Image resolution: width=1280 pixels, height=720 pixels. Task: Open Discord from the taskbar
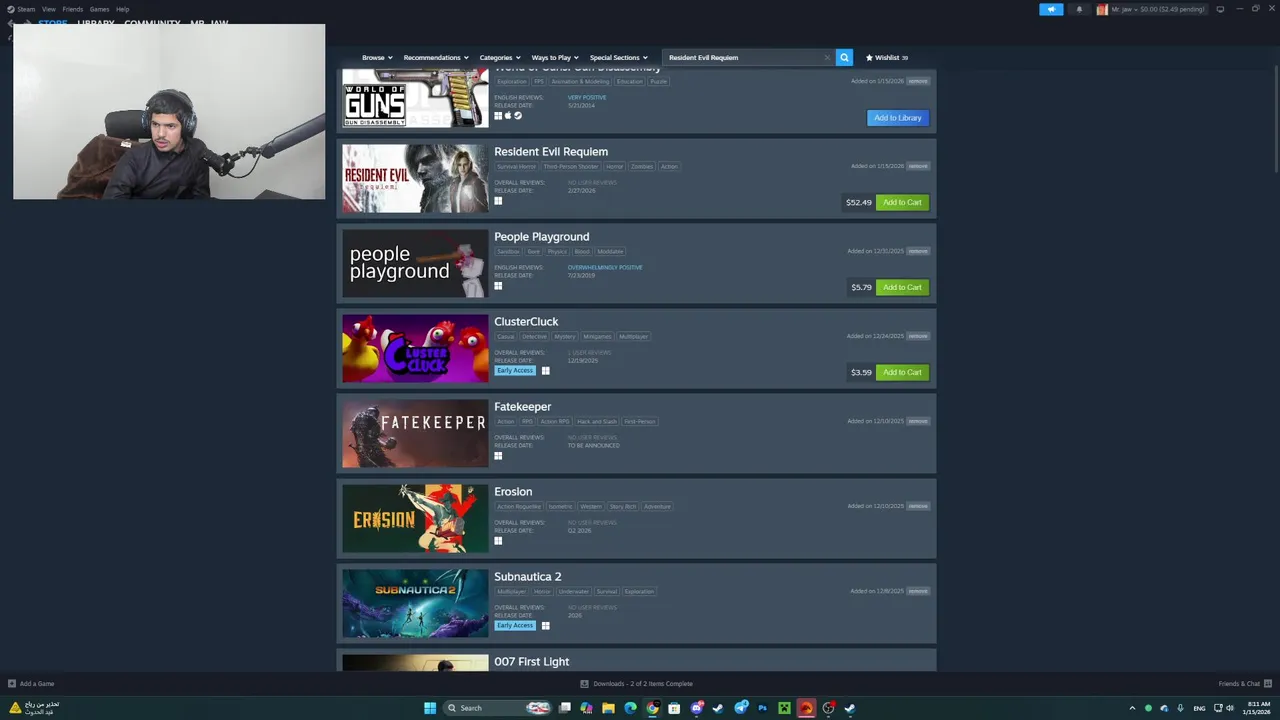point(697,708)
